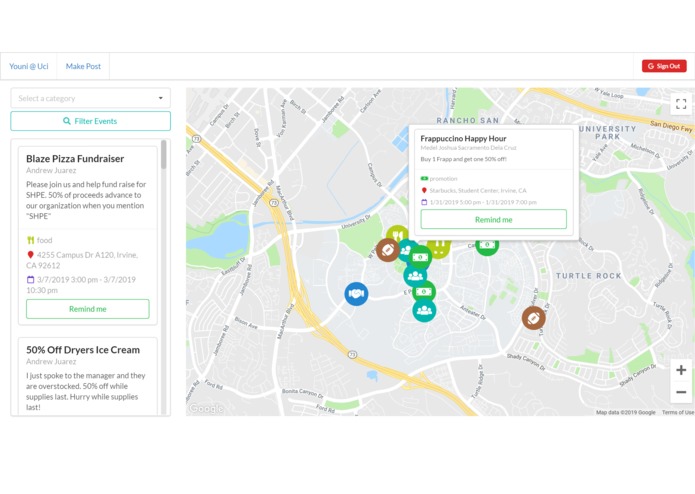This screenshot has height=494, width=695.
Task: Click the Map data ©2019 Google text
Action: coord(625,412)
